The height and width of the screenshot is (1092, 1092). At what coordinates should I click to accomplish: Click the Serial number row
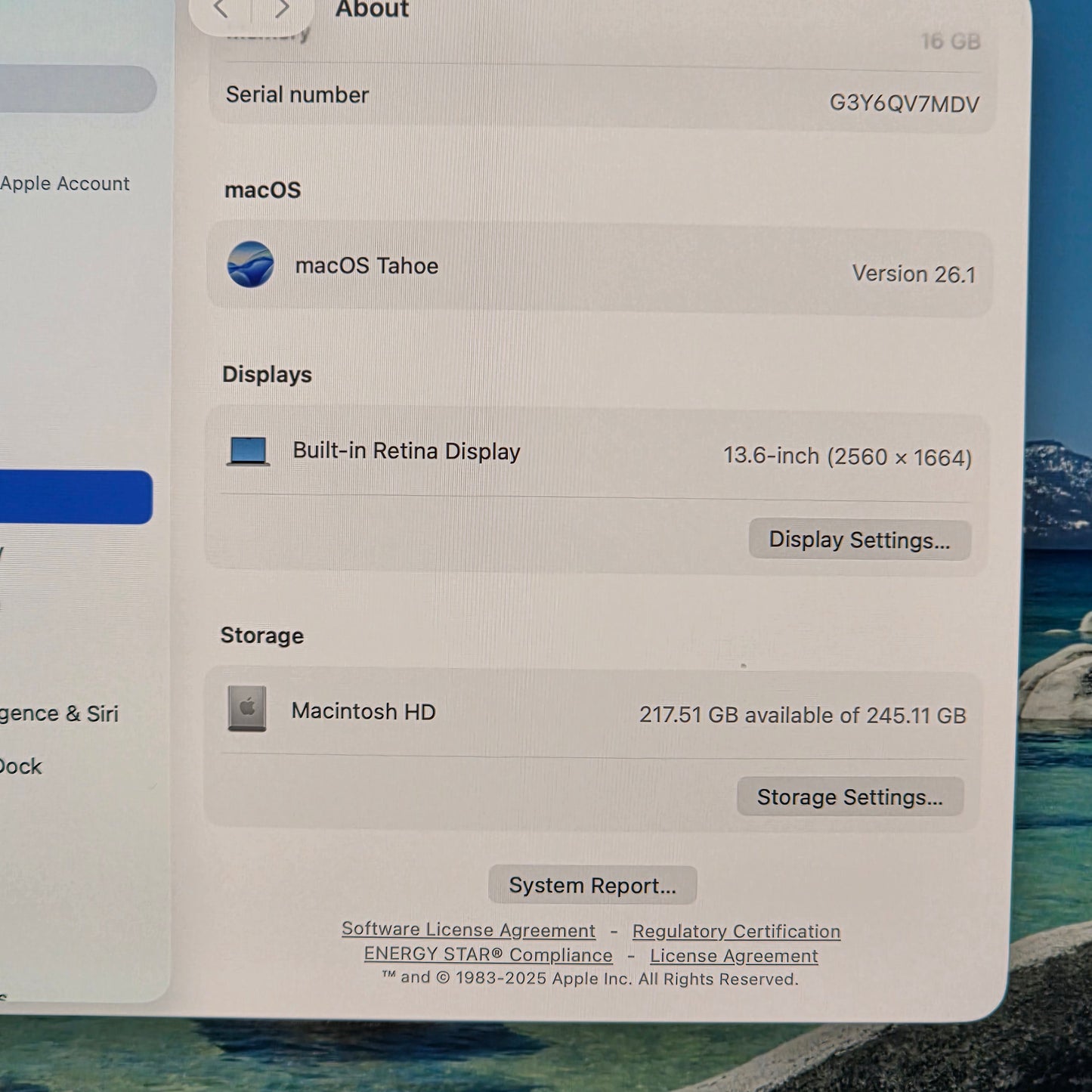(597, 97)
